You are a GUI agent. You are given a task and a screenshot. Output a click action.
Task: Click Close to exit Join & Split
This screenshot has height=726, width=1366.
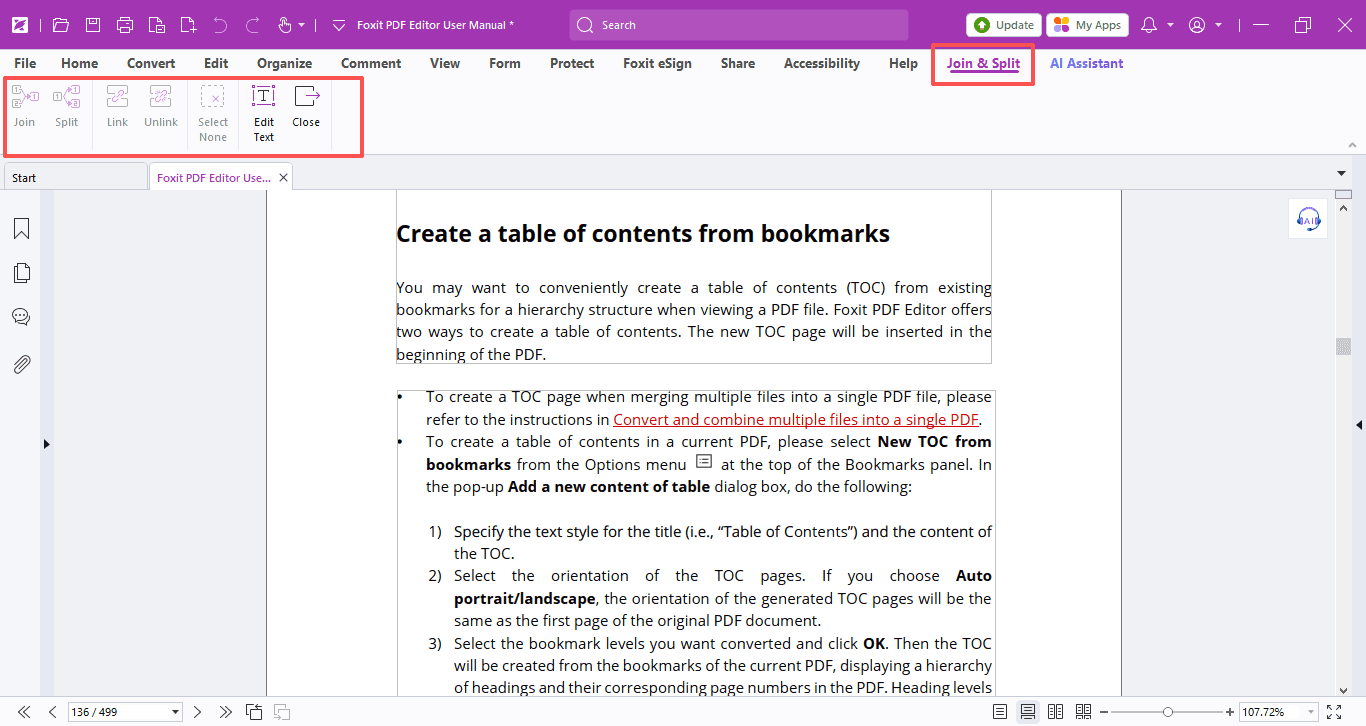tap(306, 107)
